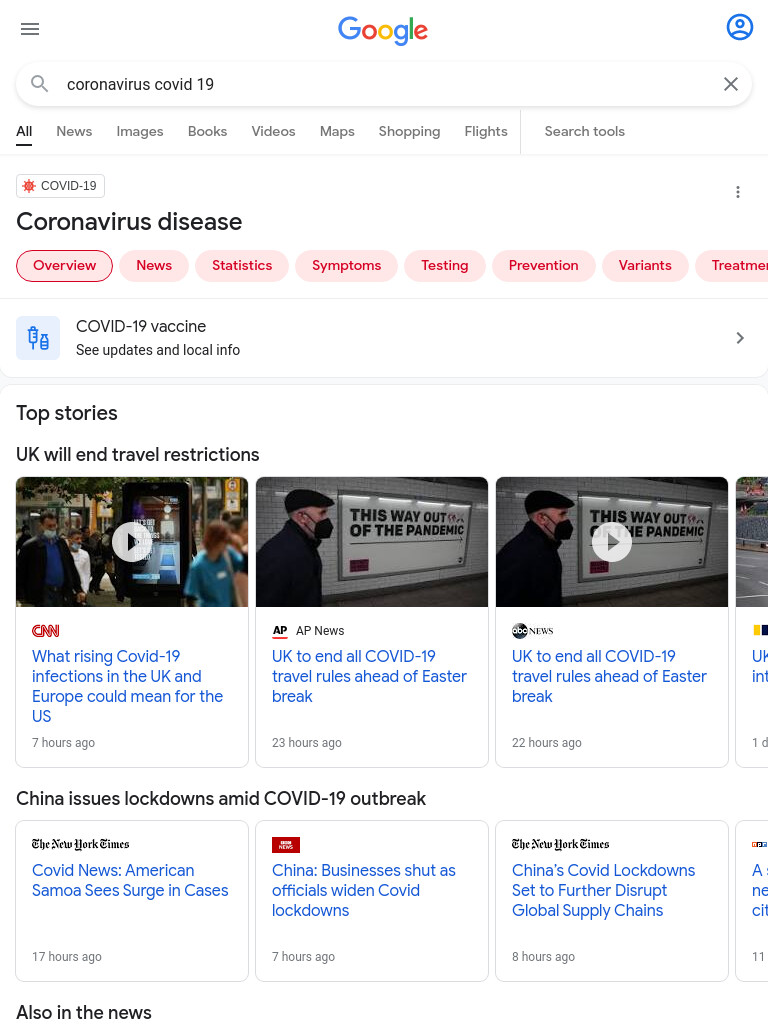
Task: Select the Statistics chip
Action: pyautogui.click(x=242, y=266)
